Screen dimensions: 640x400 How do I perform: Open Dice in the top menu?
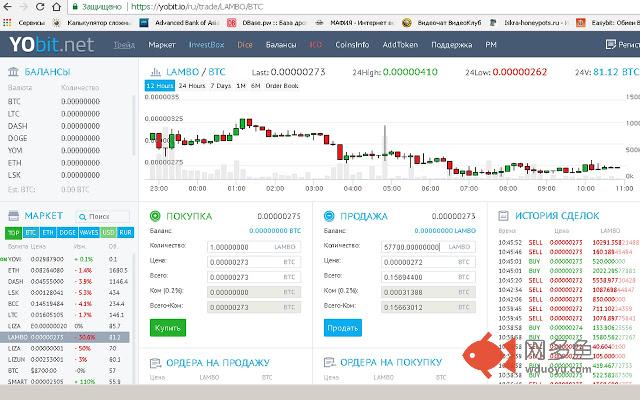245,45
